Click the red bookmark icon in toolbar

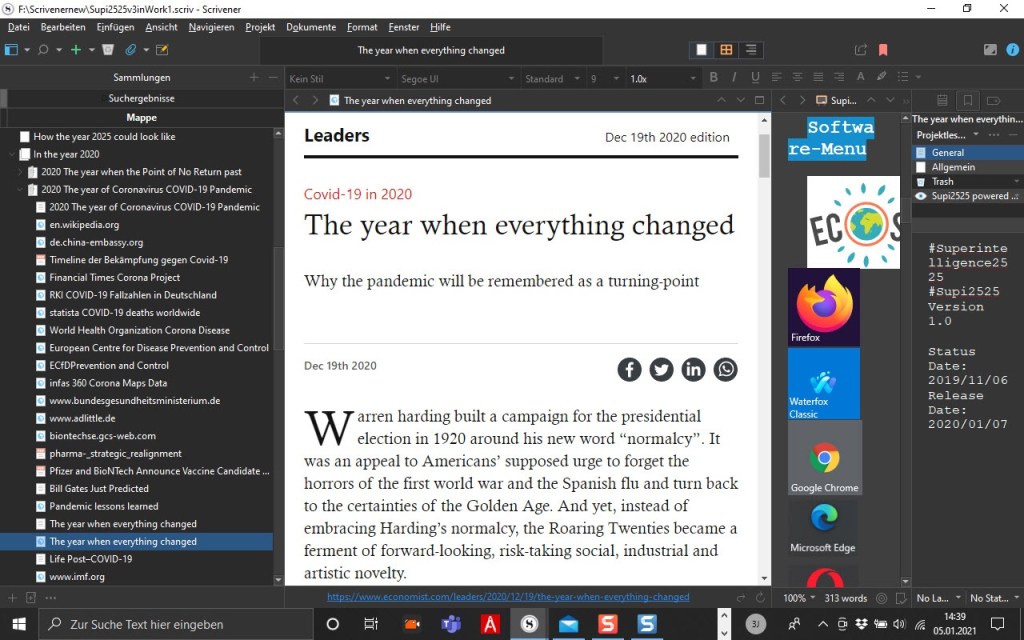883,49
